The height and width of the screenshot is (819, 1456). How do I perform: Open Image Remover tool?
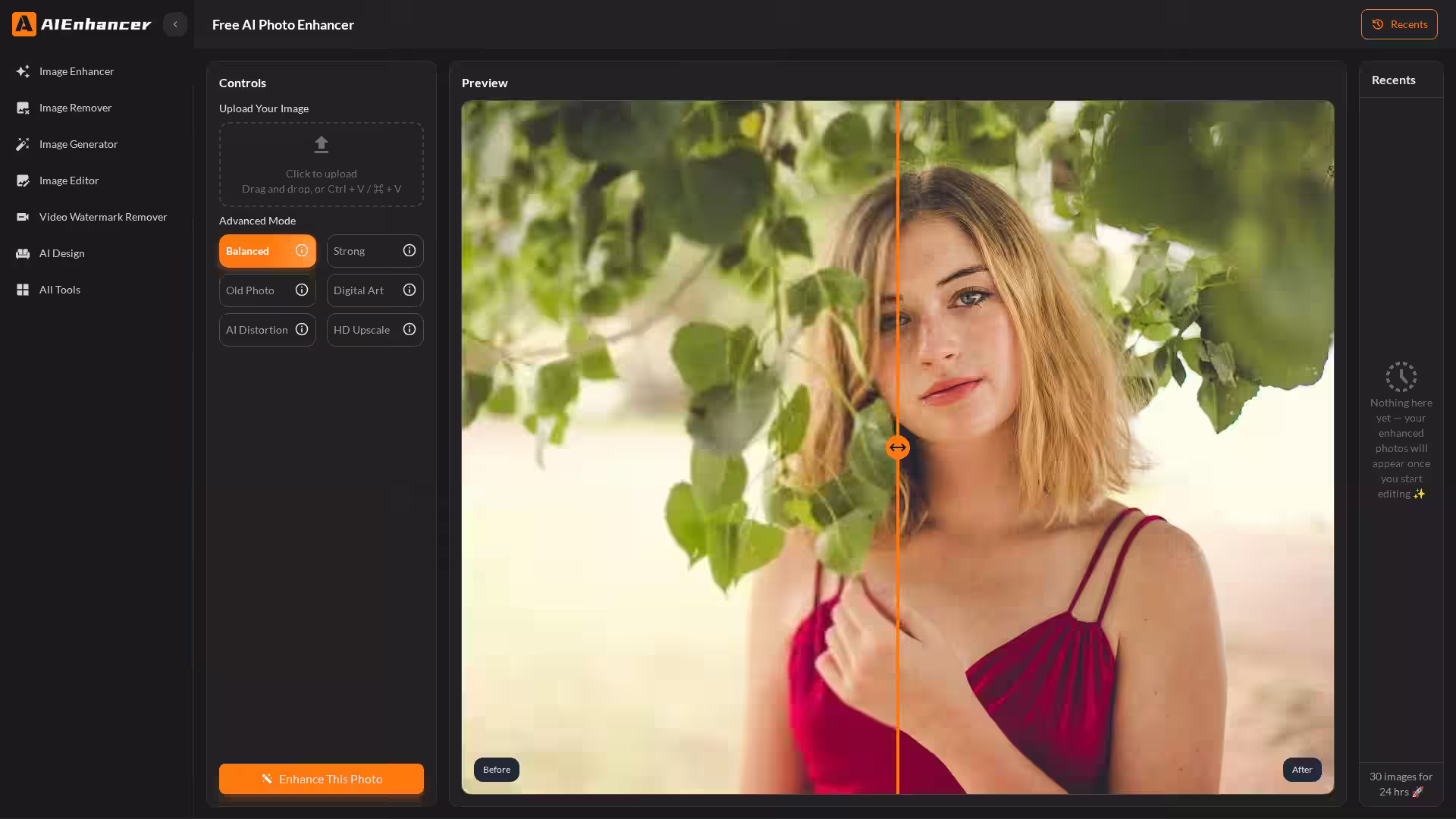75,108
